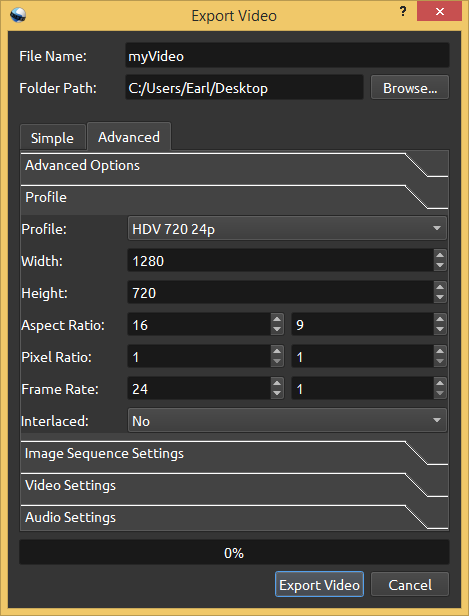Click the Height value field 720

click(x=280, y=293)
